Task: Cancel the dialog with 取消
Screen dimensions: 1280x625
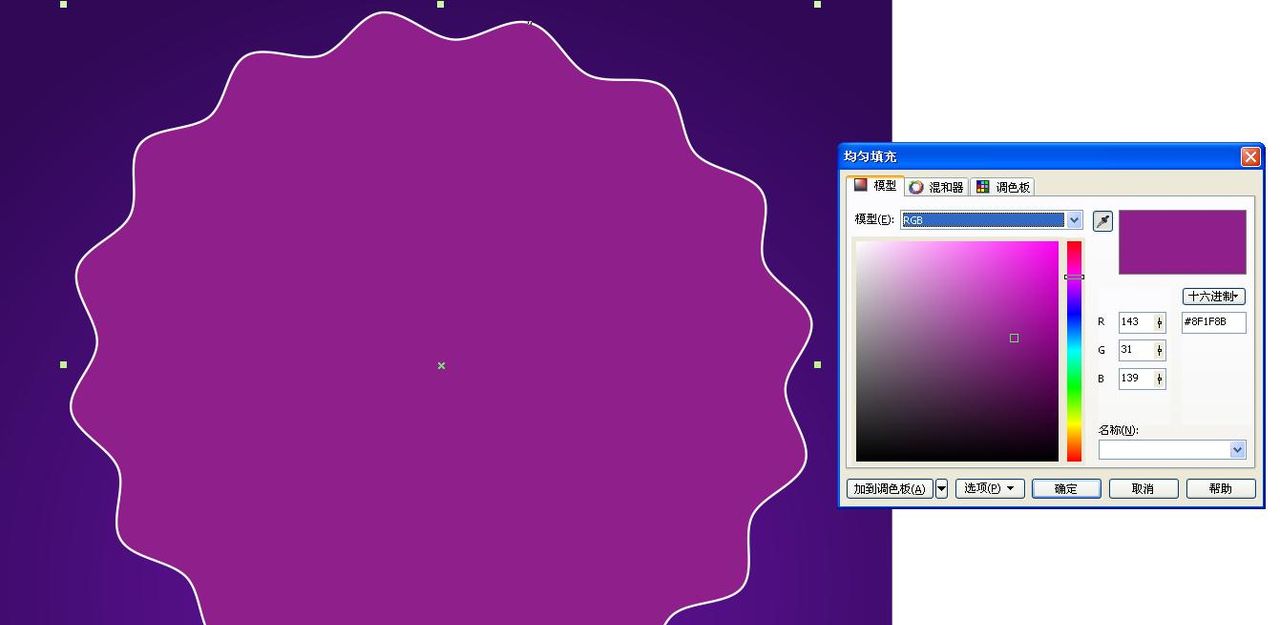Action: tap(1143, 488)
